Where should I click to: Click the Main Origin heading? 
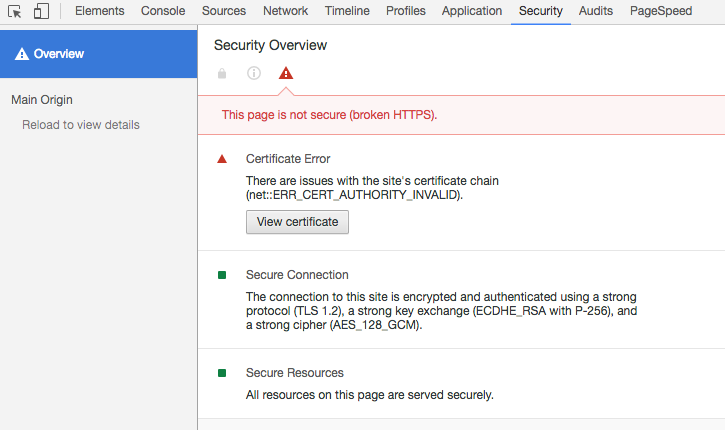tap(42, 100)
